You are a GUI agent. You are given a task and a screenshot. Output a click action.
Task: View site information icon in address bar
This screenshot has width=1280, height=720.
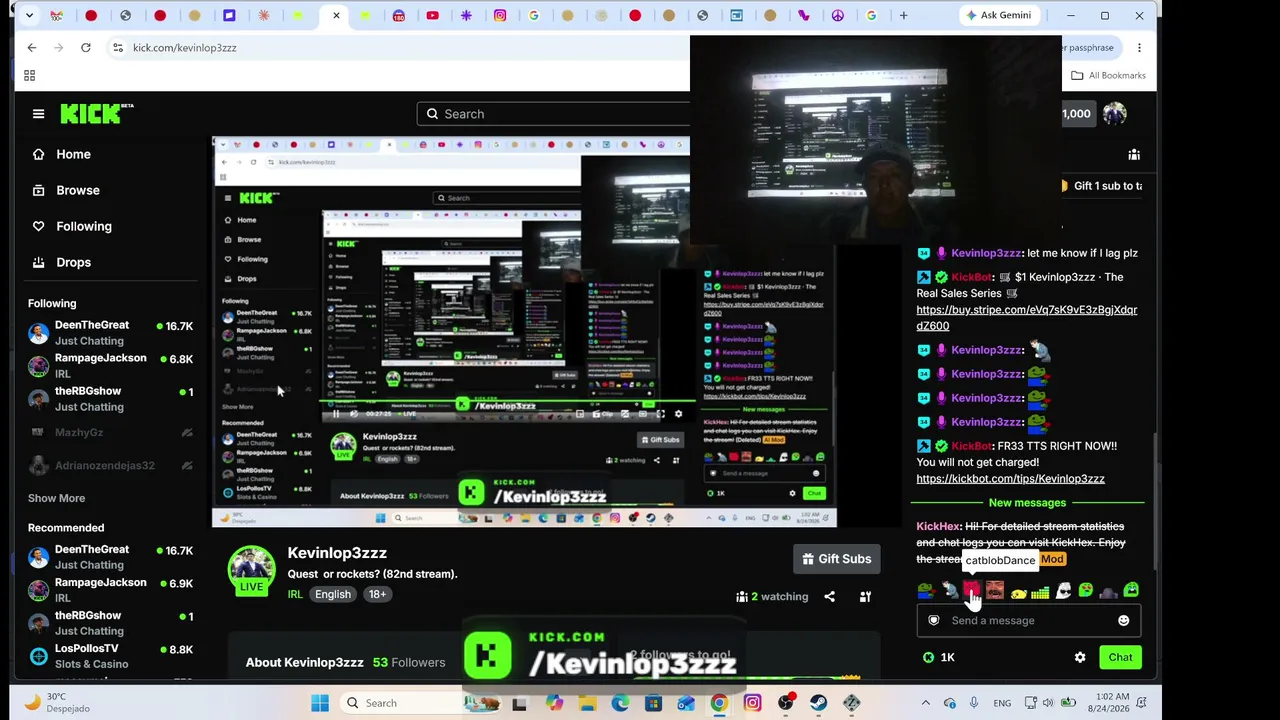pyautogui.click(x=118, y=48)
